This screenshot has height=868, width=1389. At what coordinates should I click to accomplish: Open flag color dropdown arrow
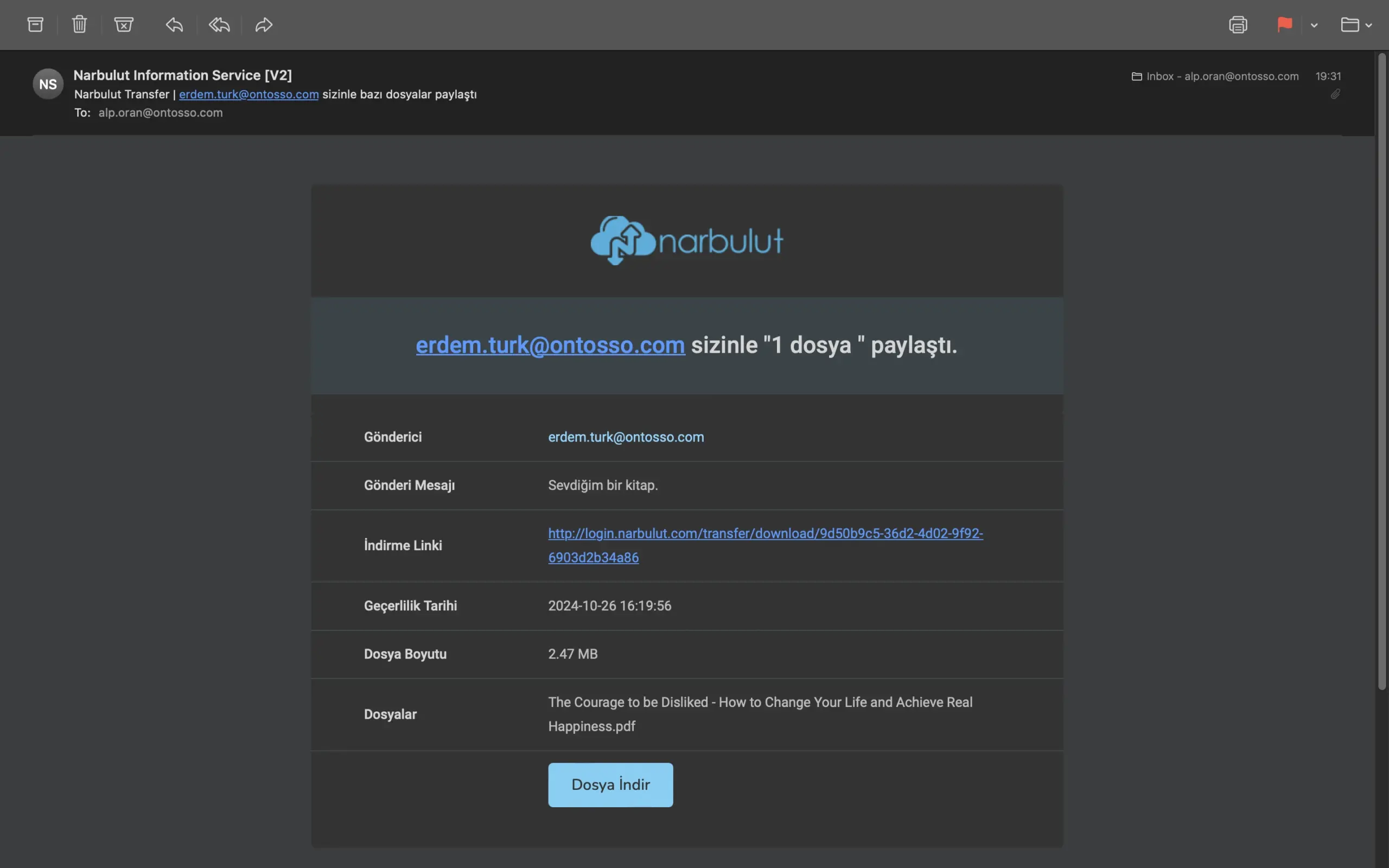point(1314,25)
